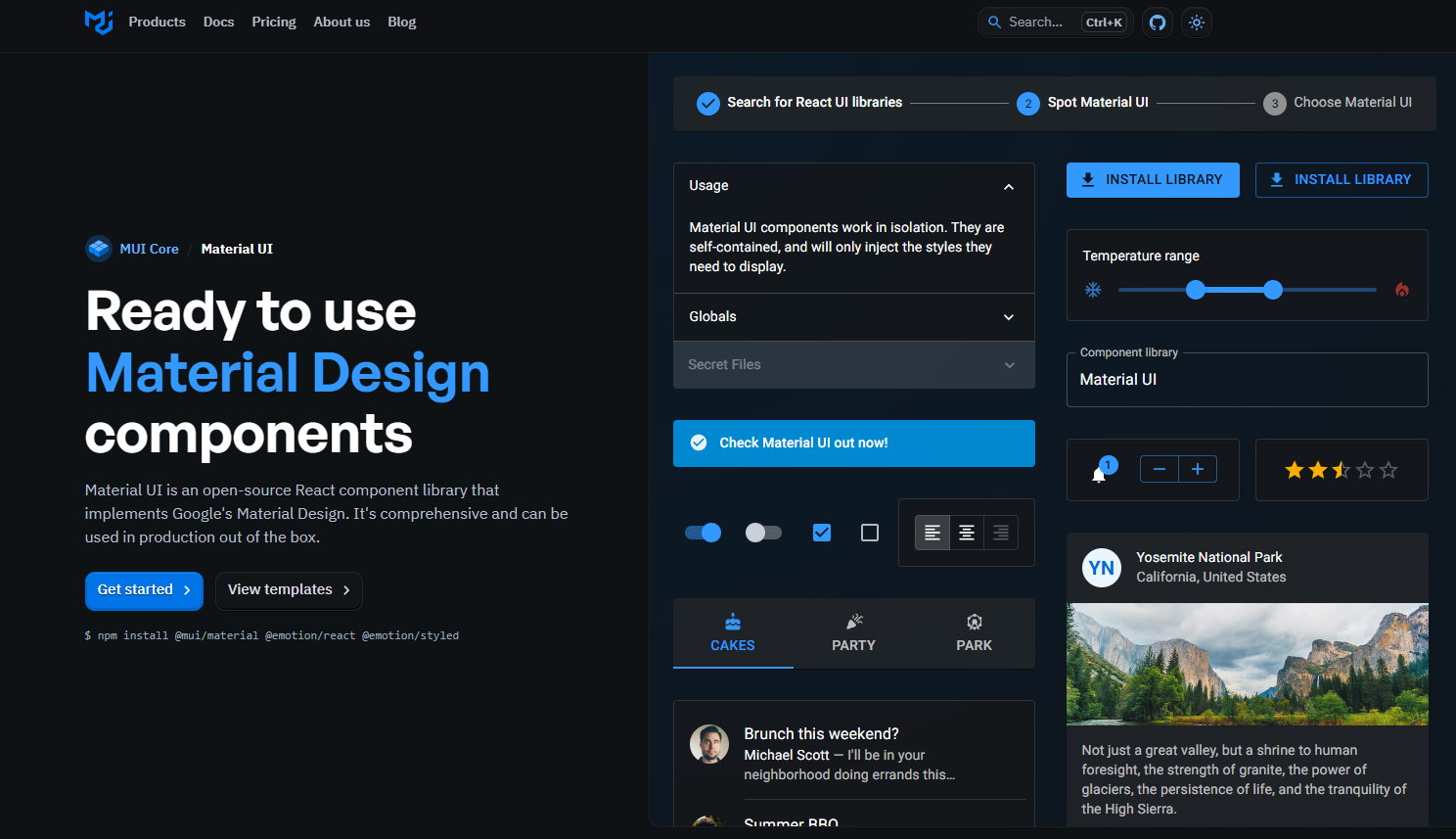Click the filled Install Library button

[x=1153, y=180]
